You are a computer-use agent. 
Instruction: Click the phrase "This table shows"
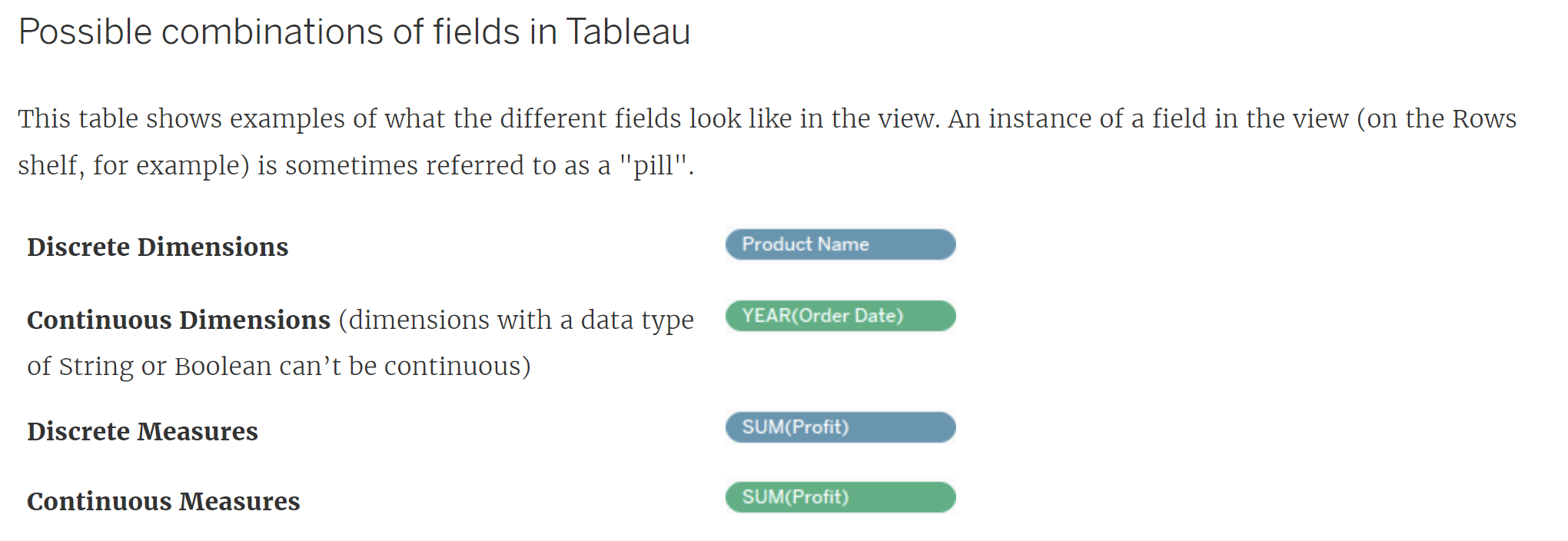[x=121, y=118]
